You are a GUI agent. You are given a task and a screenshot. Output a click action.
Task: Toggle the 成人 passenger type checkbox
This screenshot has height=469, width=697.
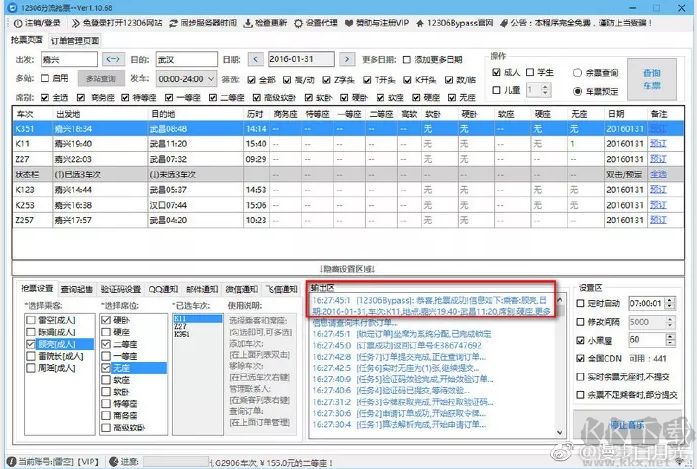(x=497, y=72)
